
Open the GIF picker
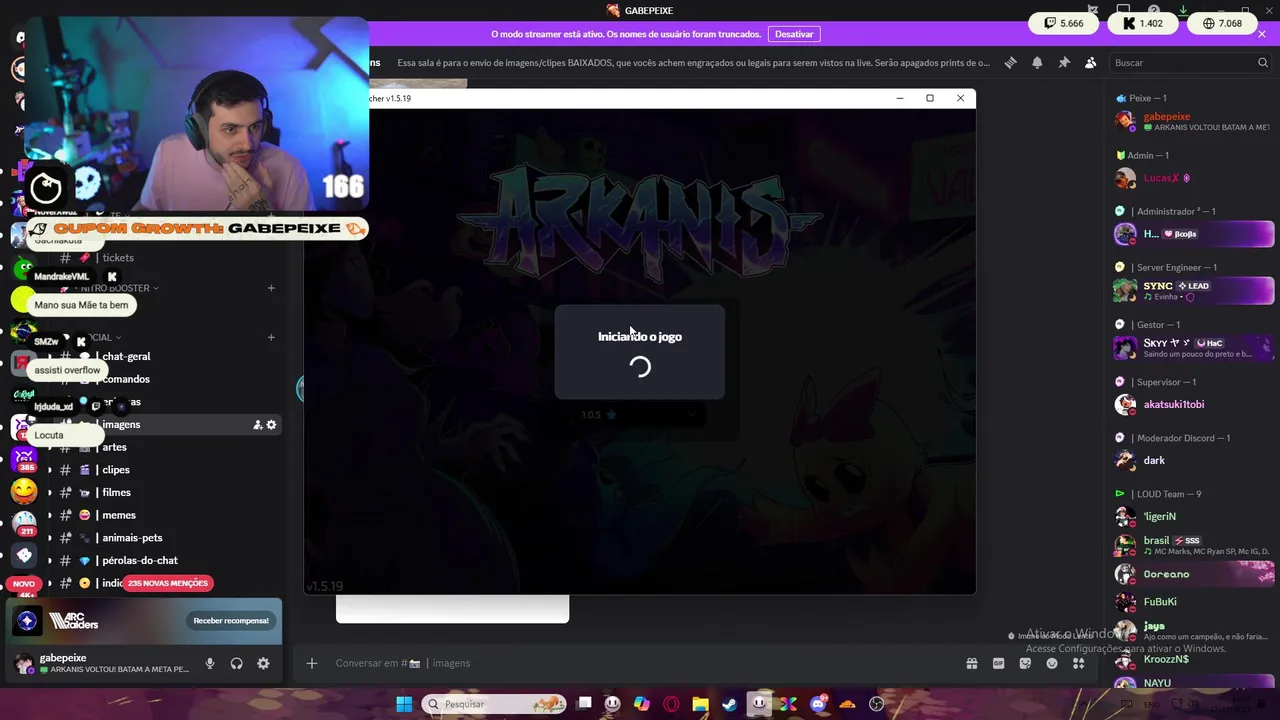tap(998, 663)
